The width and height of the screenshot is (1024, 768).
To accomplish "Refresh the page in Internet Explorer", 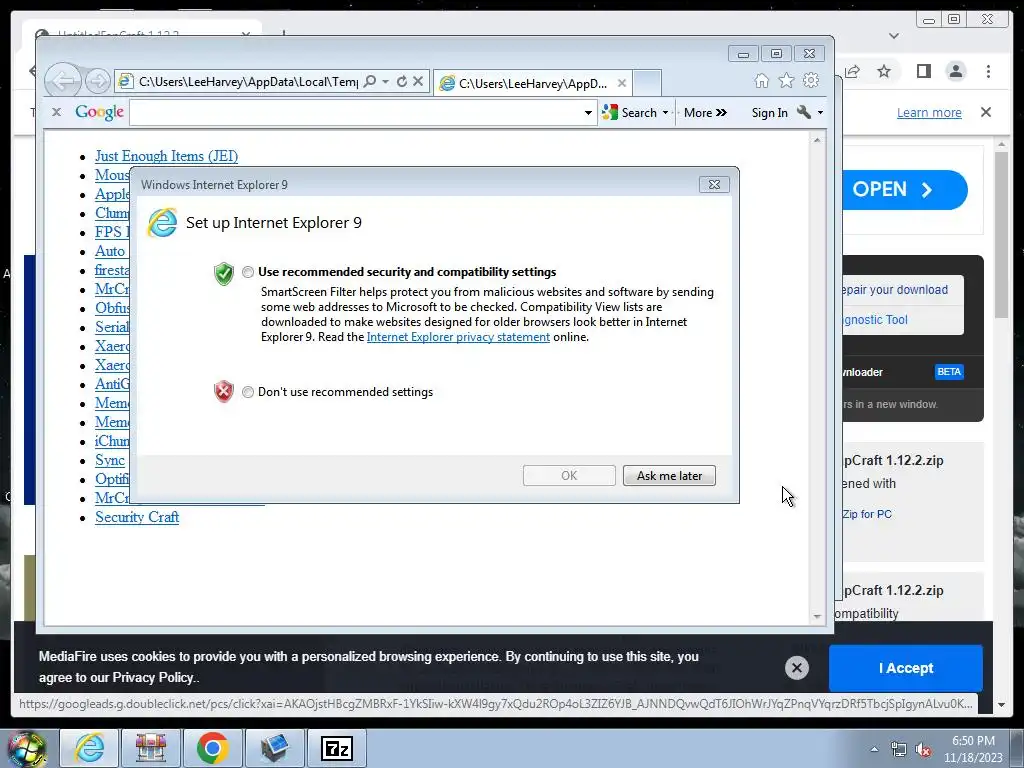I will tap(402, 81).
